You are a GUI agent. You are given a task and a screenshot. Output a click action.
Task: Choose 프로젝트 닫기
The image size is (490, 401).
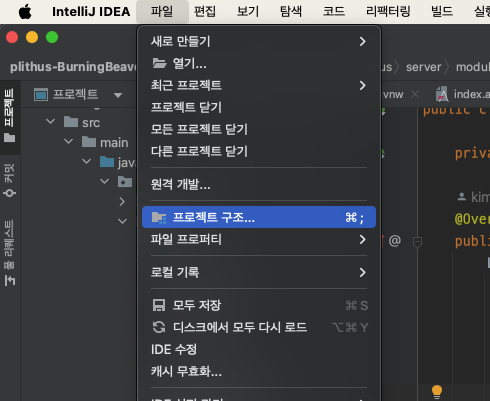point(259,107)
